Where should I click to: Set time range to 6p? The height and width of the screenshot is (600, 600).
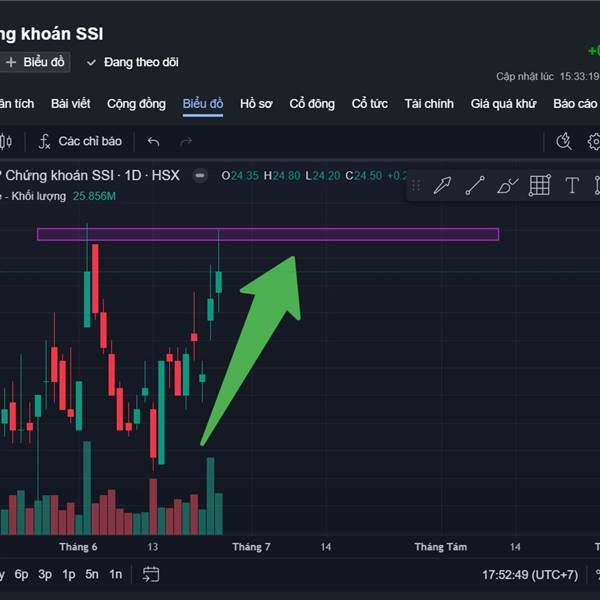click(x=21, y=574)
